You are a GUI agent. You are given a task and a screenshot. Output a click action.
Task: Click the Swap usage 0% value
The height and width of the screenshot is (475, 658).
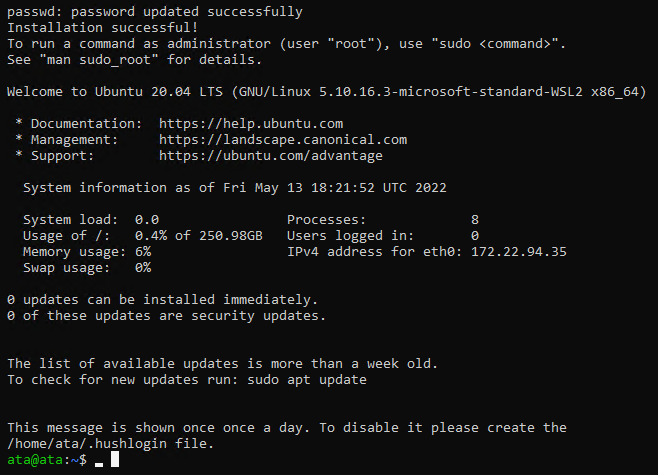[143, 268]
